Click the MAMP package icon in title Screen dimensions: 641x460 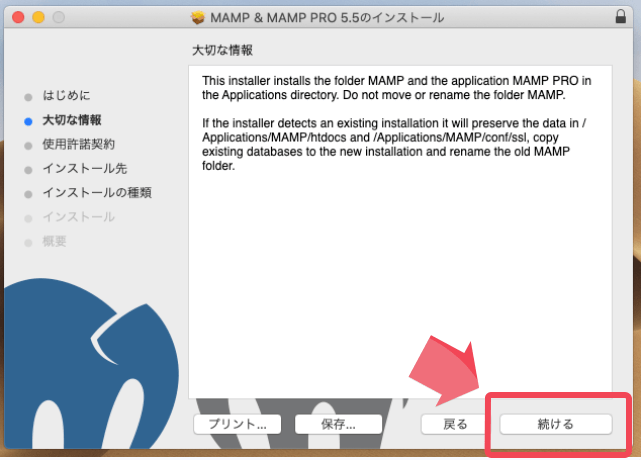[x=198, y=18]
